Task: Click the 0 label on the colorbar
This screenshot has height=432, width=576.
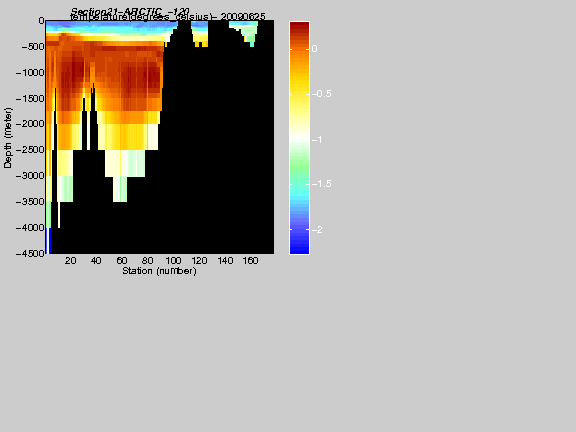Action: [314, 48]
